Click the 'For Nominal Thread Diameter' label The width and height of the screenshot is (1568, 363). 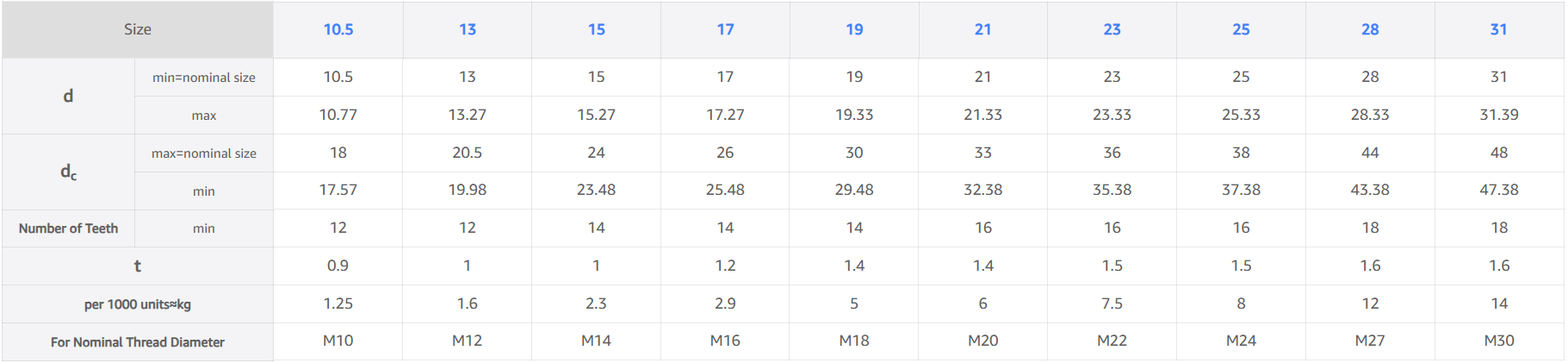coord(138,342)
